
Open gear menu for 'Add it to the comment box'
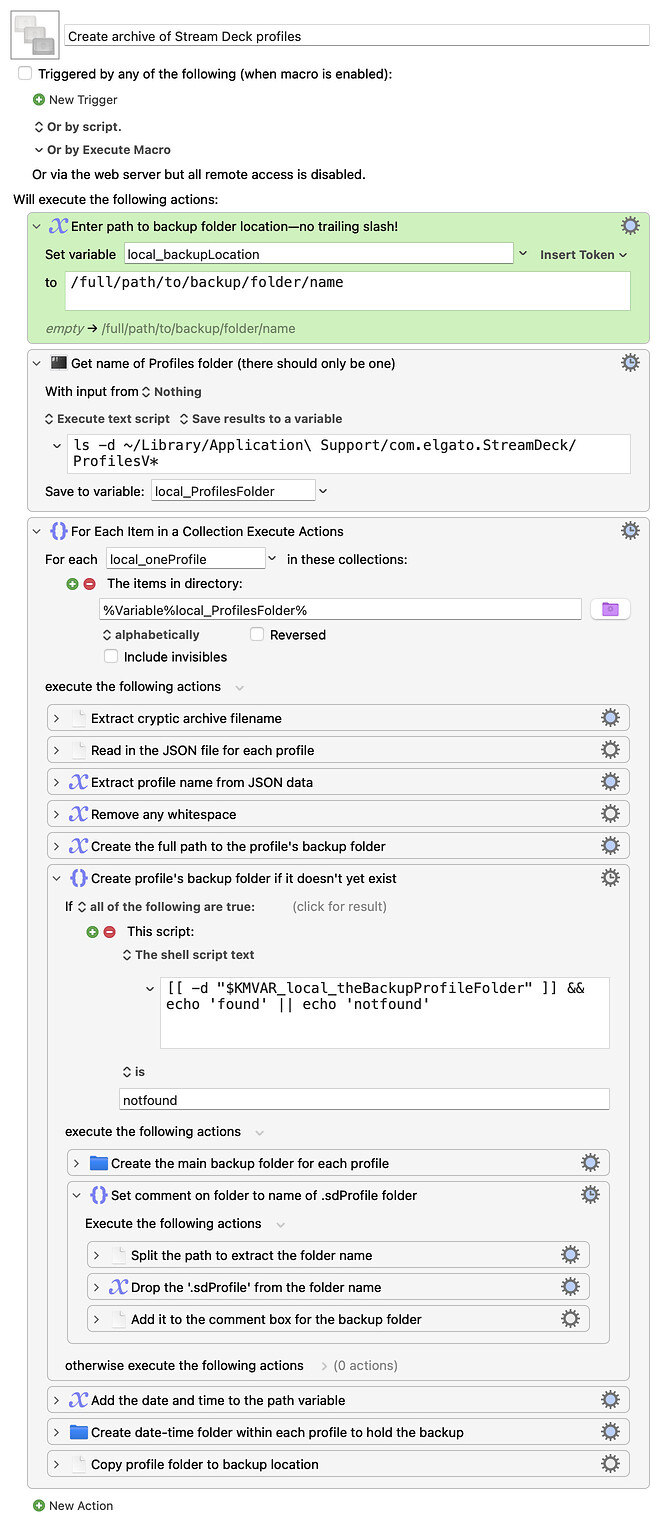(x=570, y=1319)
